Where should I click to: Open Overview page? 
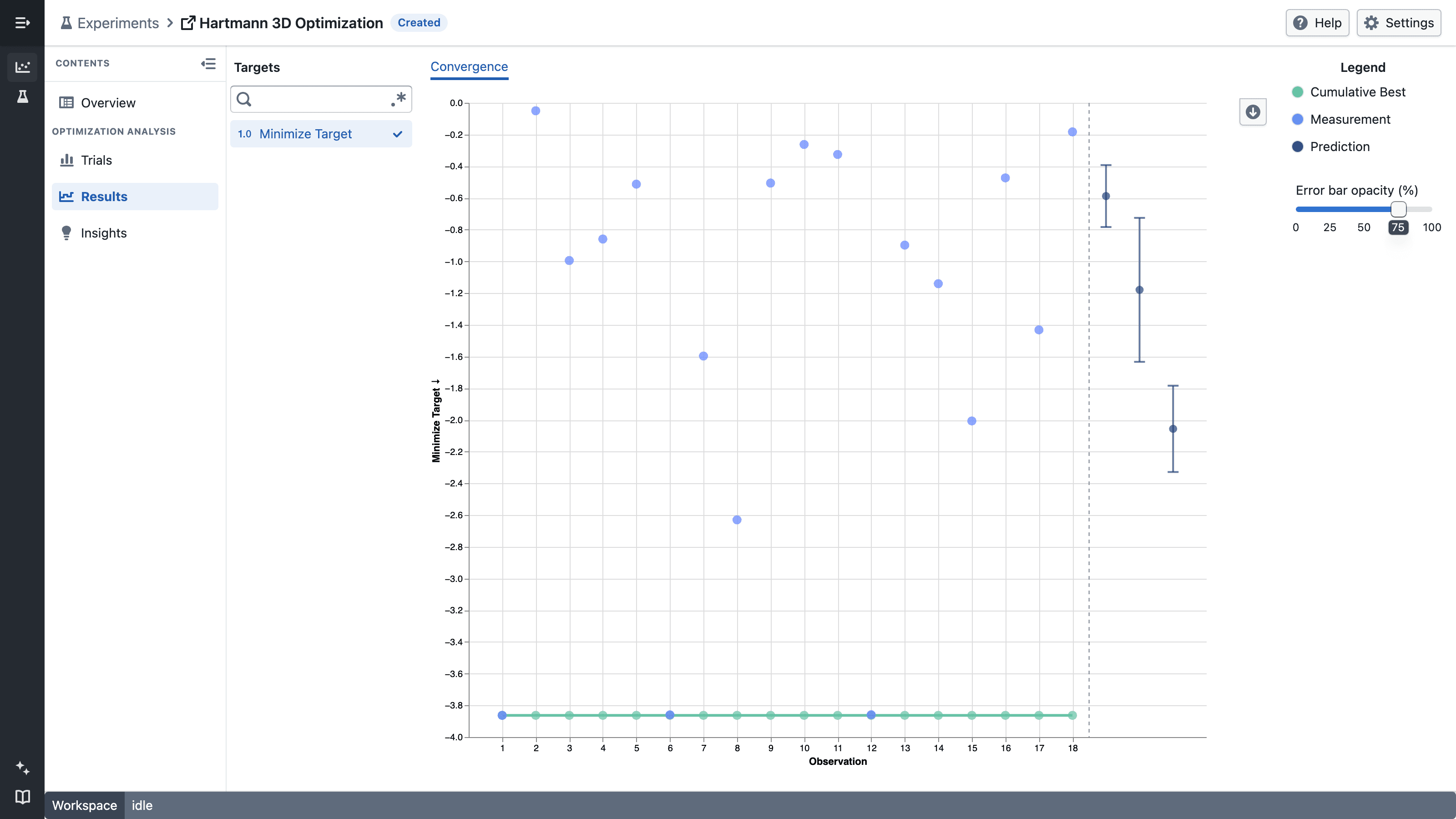click(135, 102)
